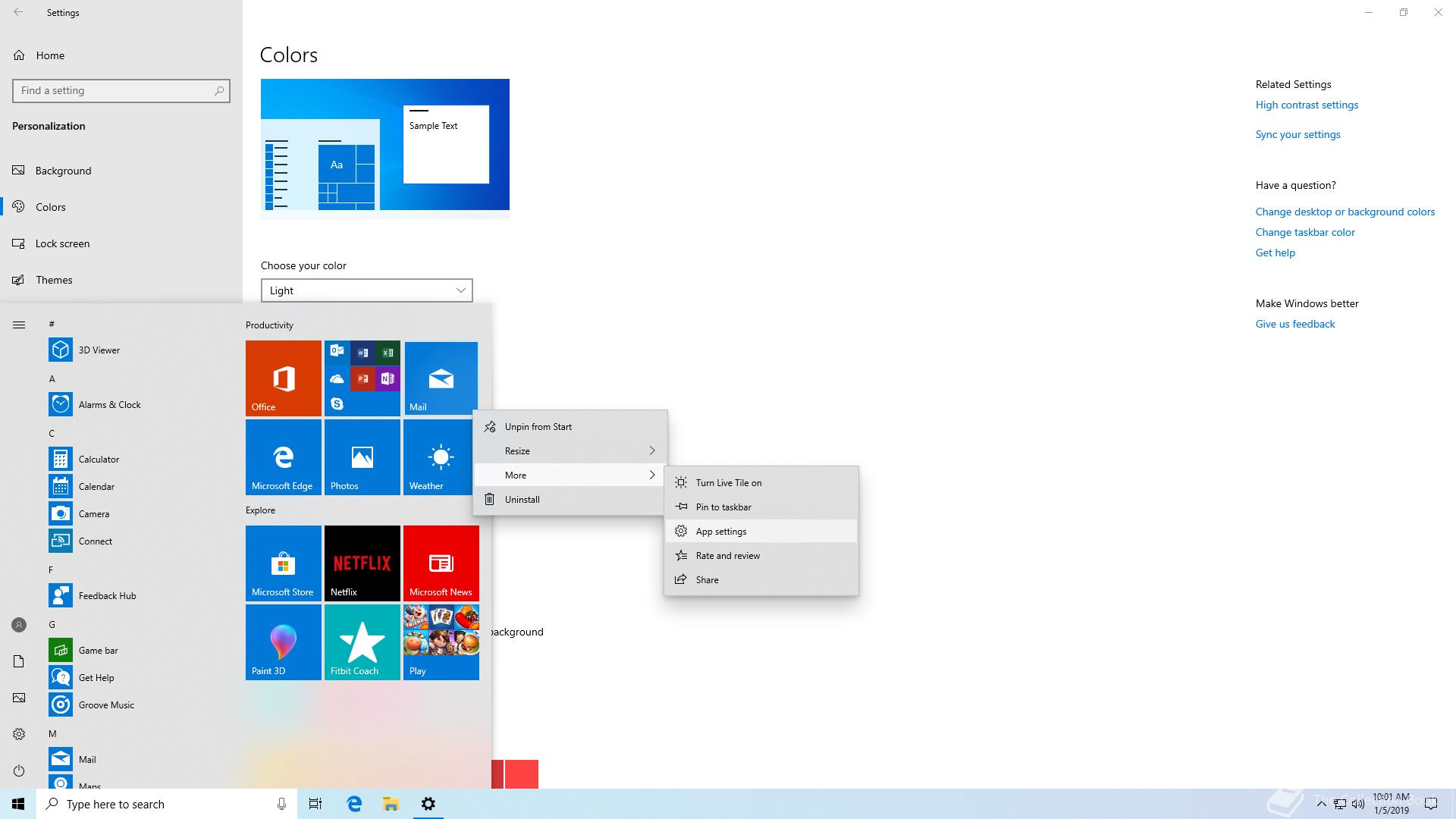The height and width of the screenshot is (819, 1456).
Task: Open the Office tile in Start
Action: point(284,378)
